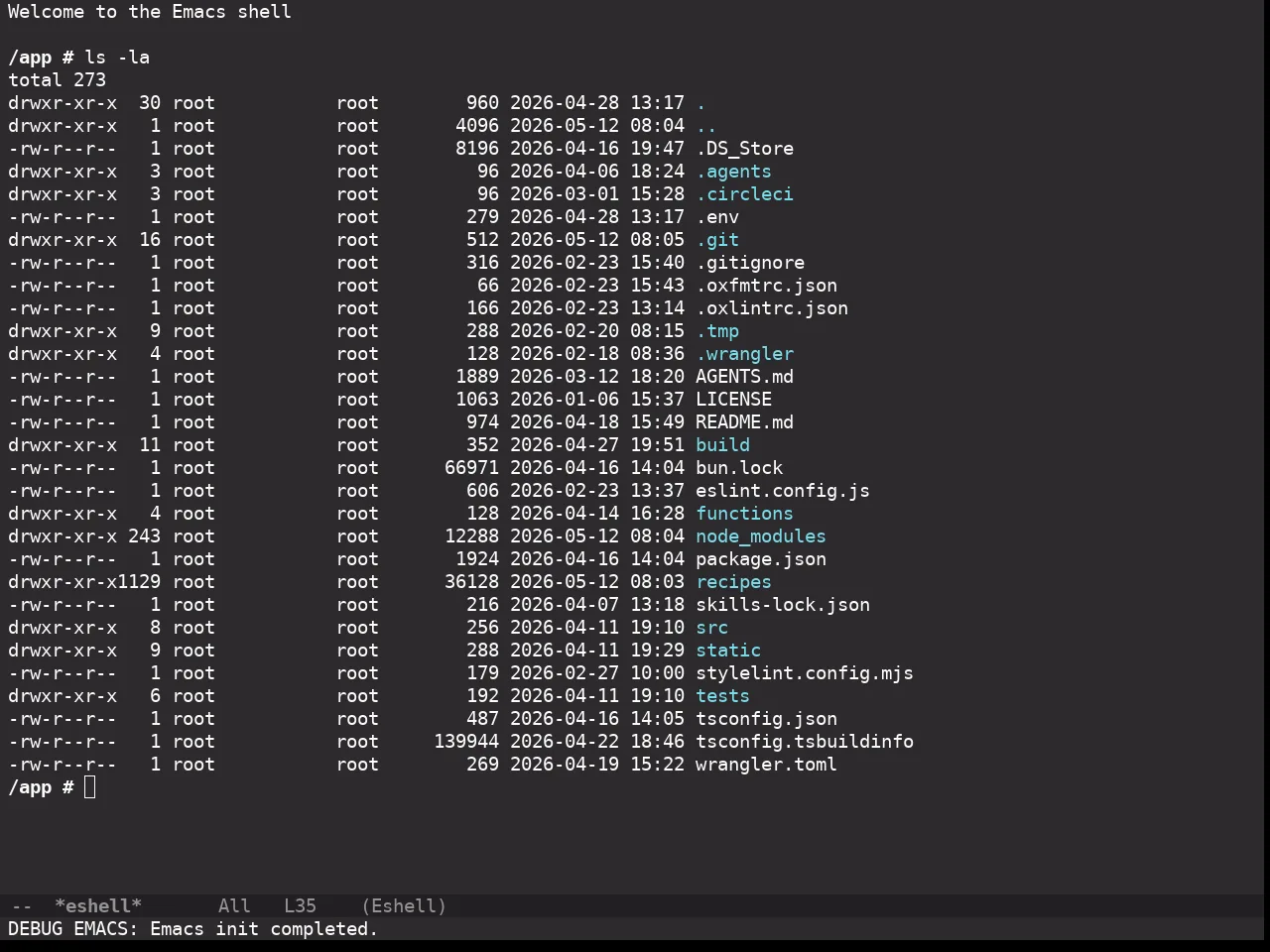
Task: Click the 'Emacs init completed' echo message
Action: (264, 929)
